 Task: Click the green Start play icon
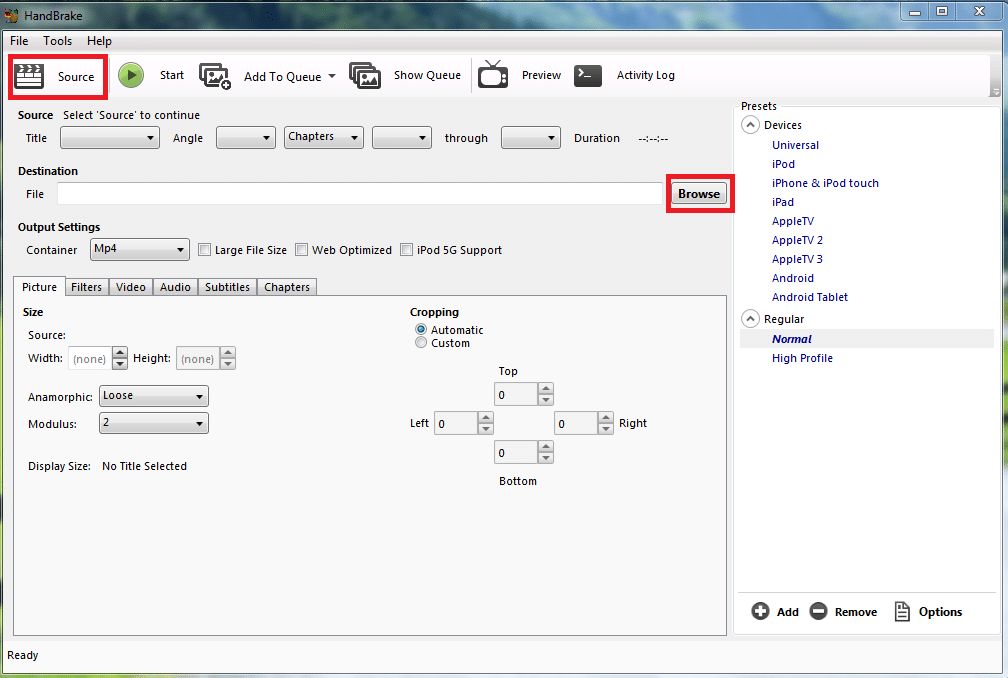[131, 75]
